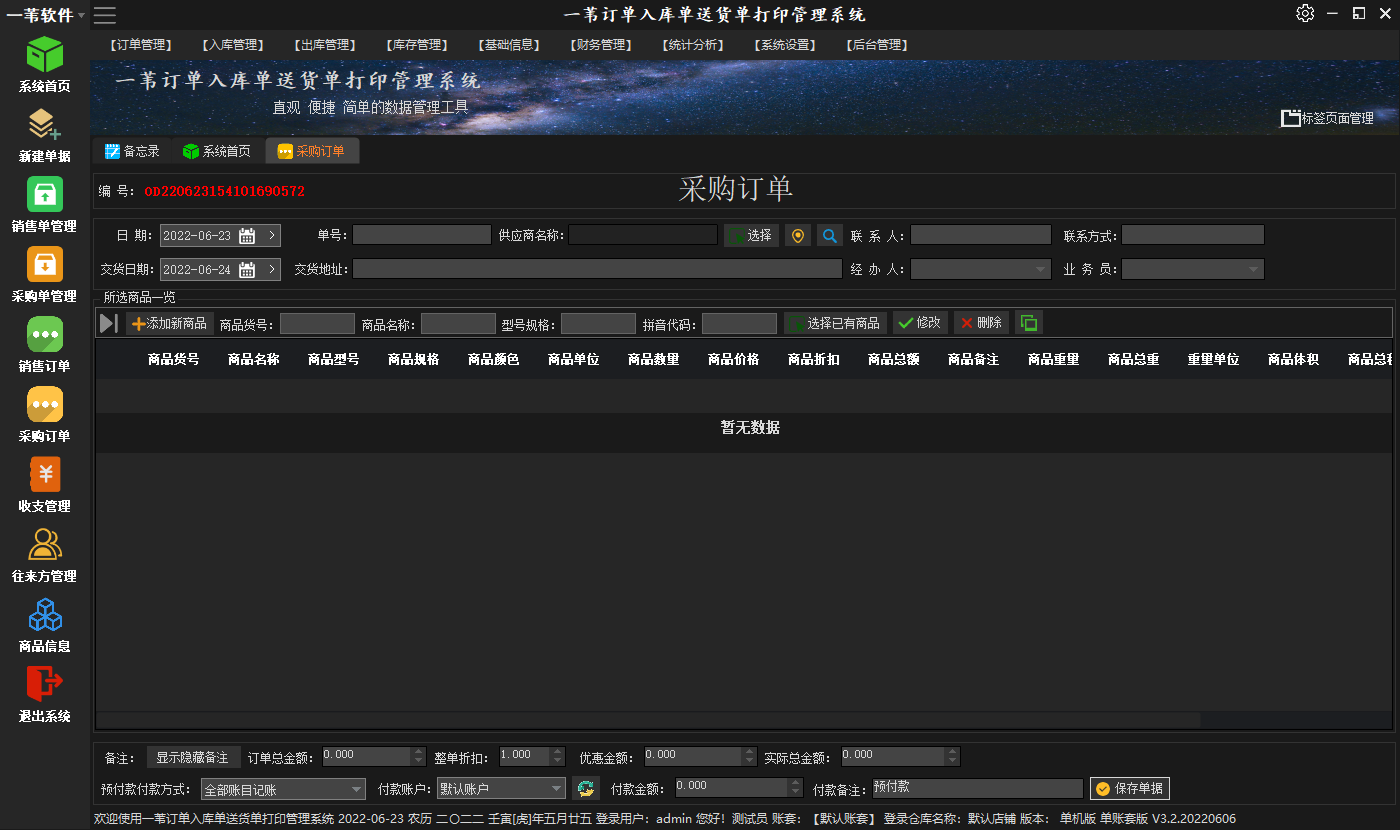Open the 【财务管理】 menu
1400x830 pixels.
pos(601,45)
